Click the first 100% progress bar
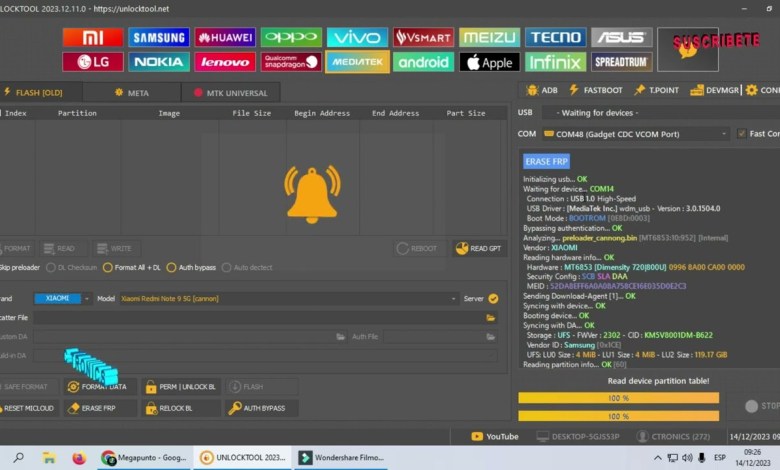 [618, 398]
